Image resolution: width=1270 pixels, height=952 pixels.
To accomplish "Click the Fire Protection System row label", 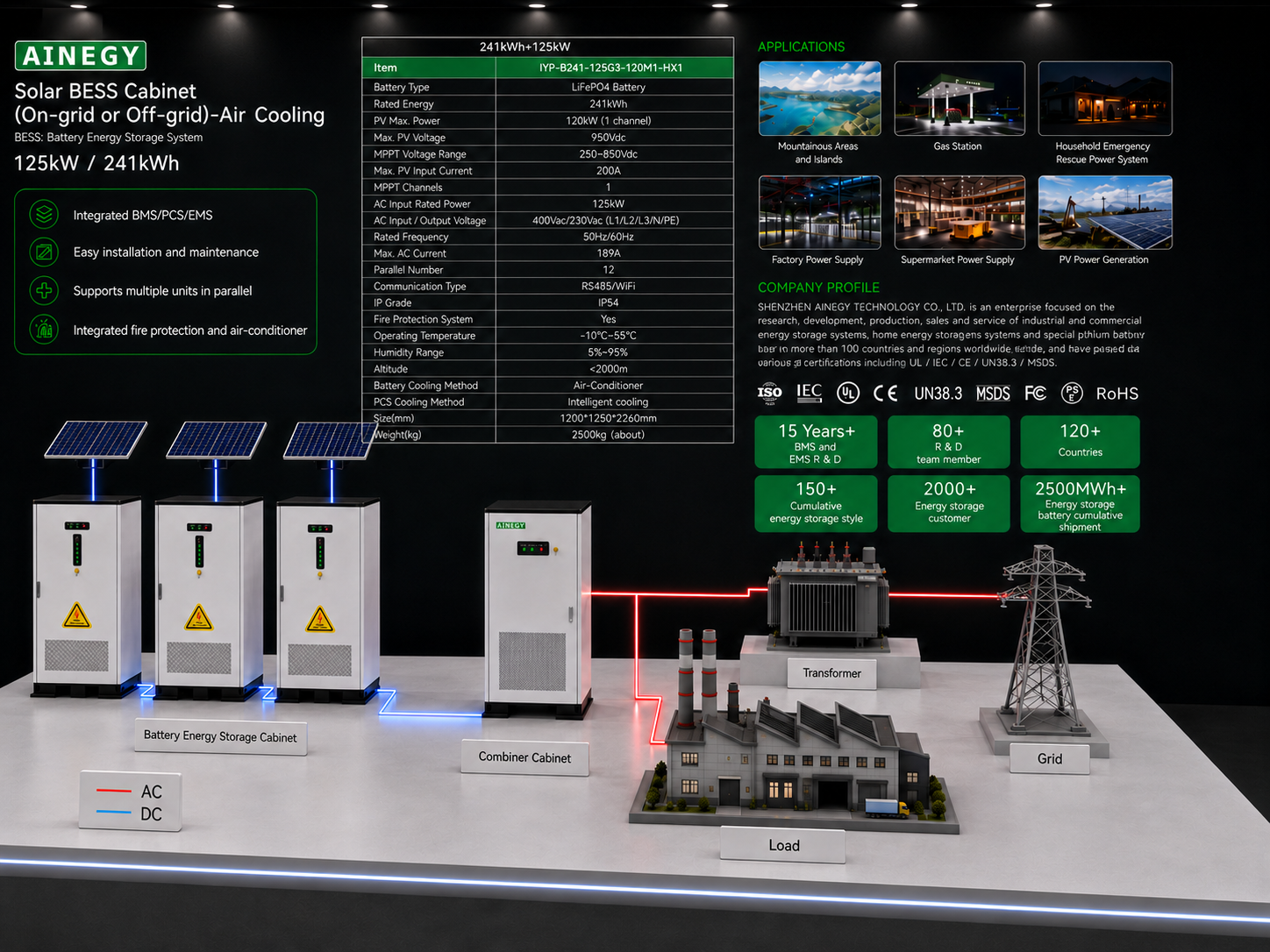I will (423, 319).
